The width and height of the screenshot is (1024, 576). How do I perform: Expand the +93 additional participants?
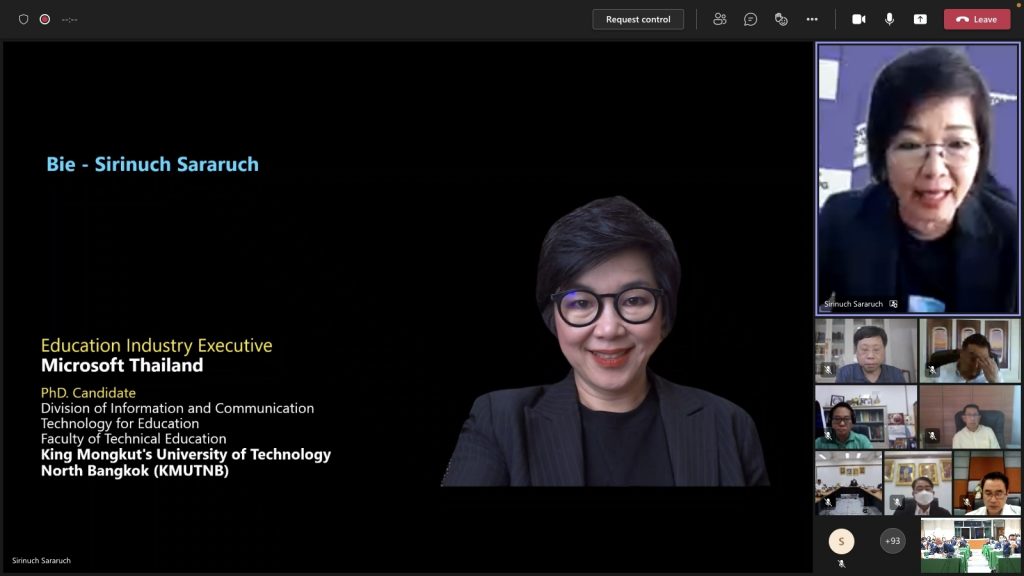tap(892, 541)
